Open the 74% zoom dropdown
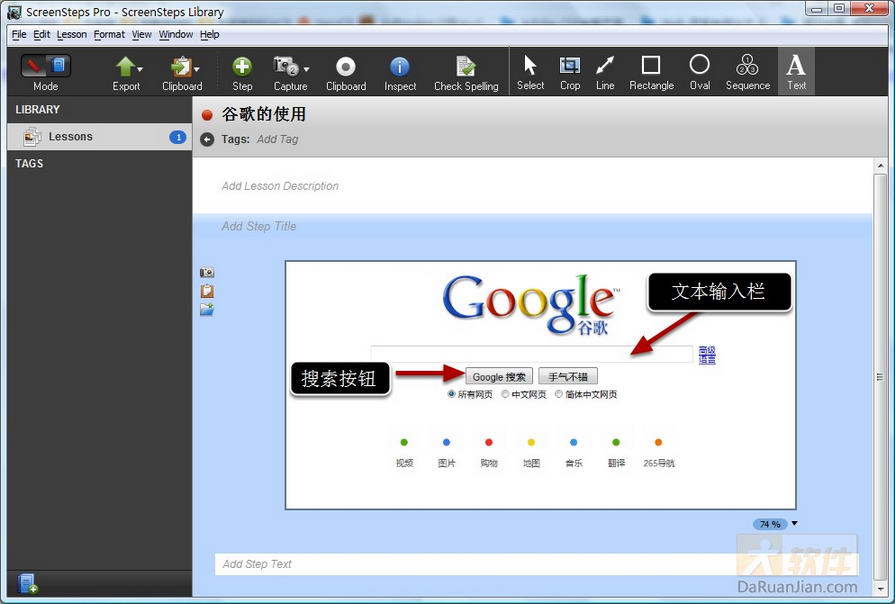This screenshot has width=895, height=604. click(794, 523)
